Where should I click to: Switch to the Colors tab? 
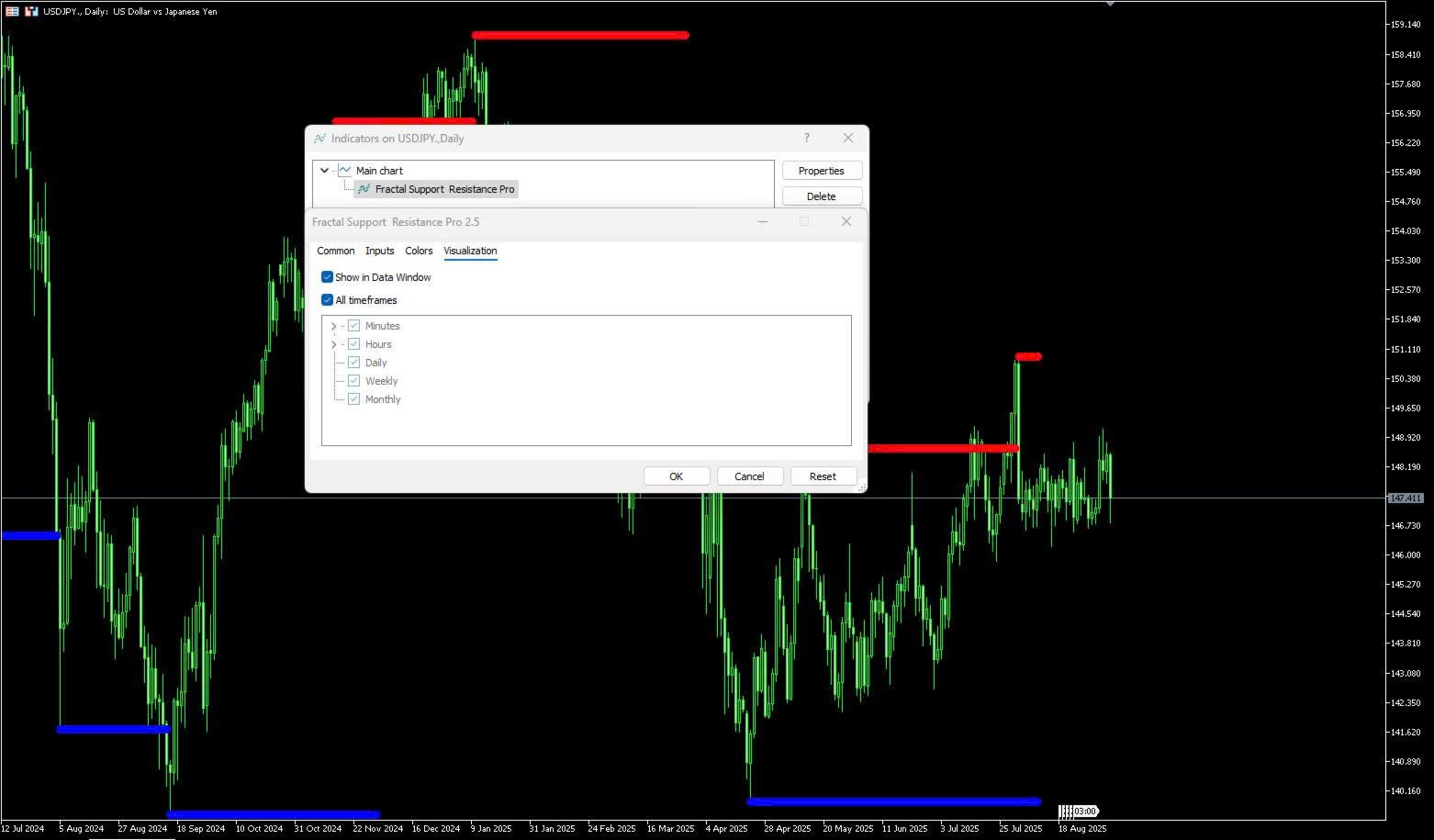tap(419, 251)
